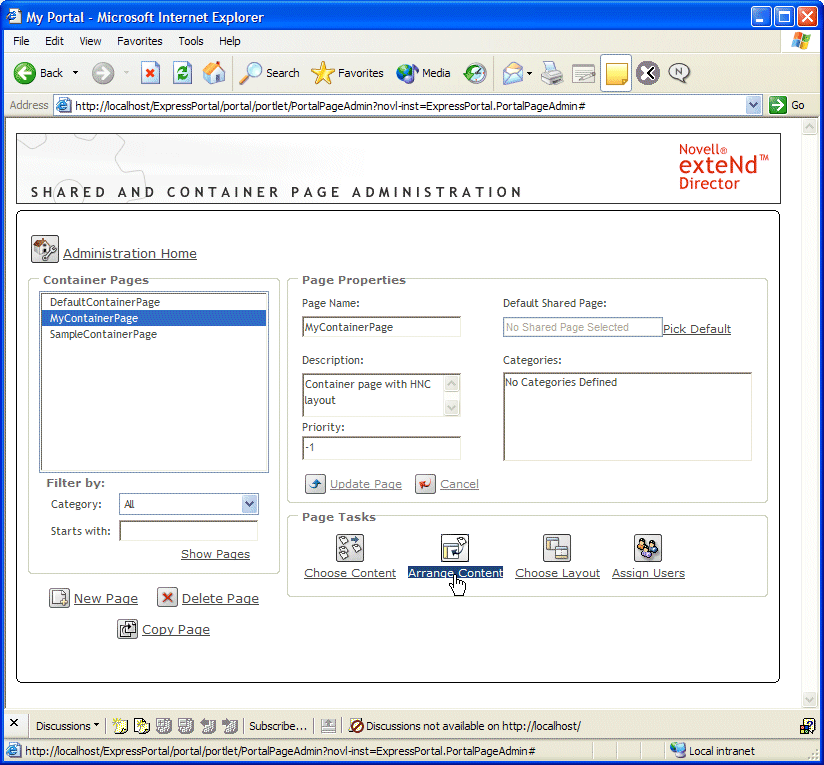This screenshot has width=824, height=765.
Task: Click the New Page icon
Action: coord(59,597)
